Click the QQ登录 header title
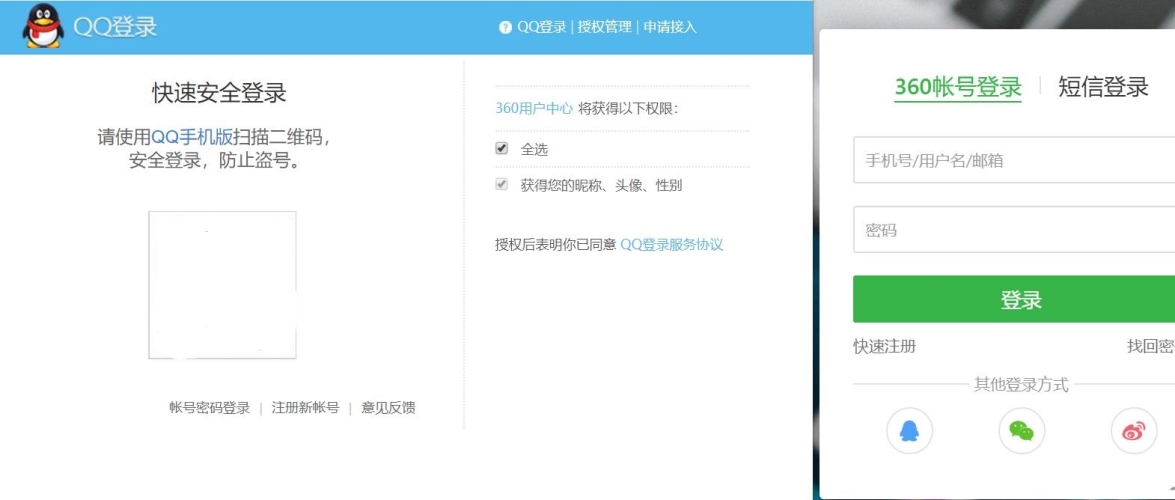1175x500 pixels. (x=115, y=27)
